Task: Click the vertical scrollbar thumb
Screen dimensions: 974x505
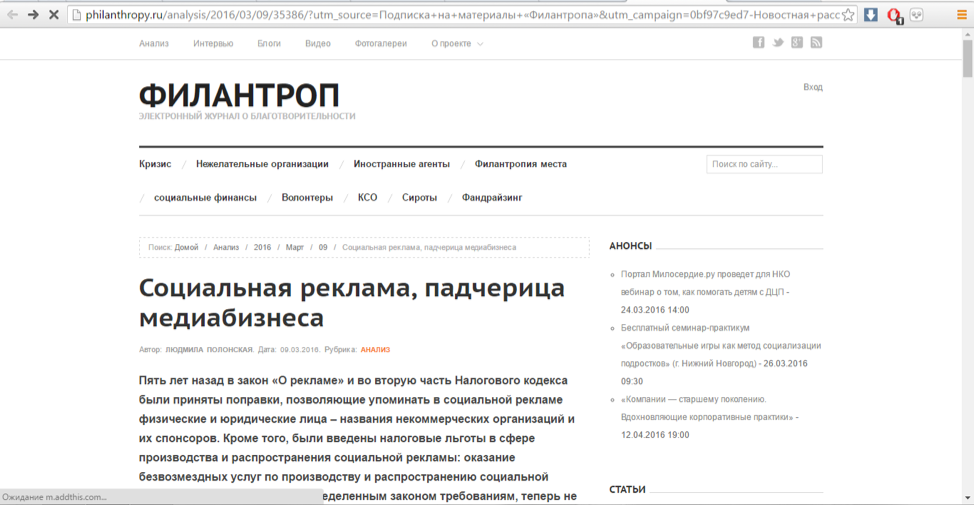Action: pos(967,58)
